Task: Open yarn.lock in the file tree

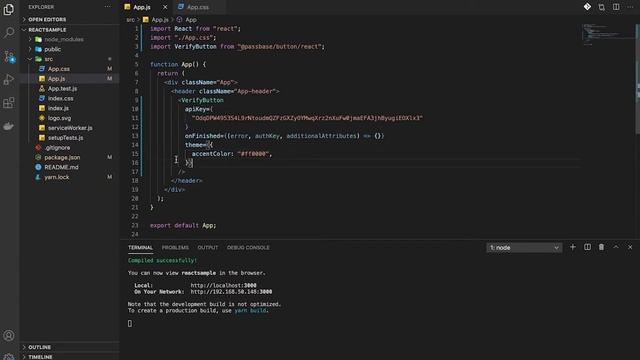Action: click(x=69, y=177)
